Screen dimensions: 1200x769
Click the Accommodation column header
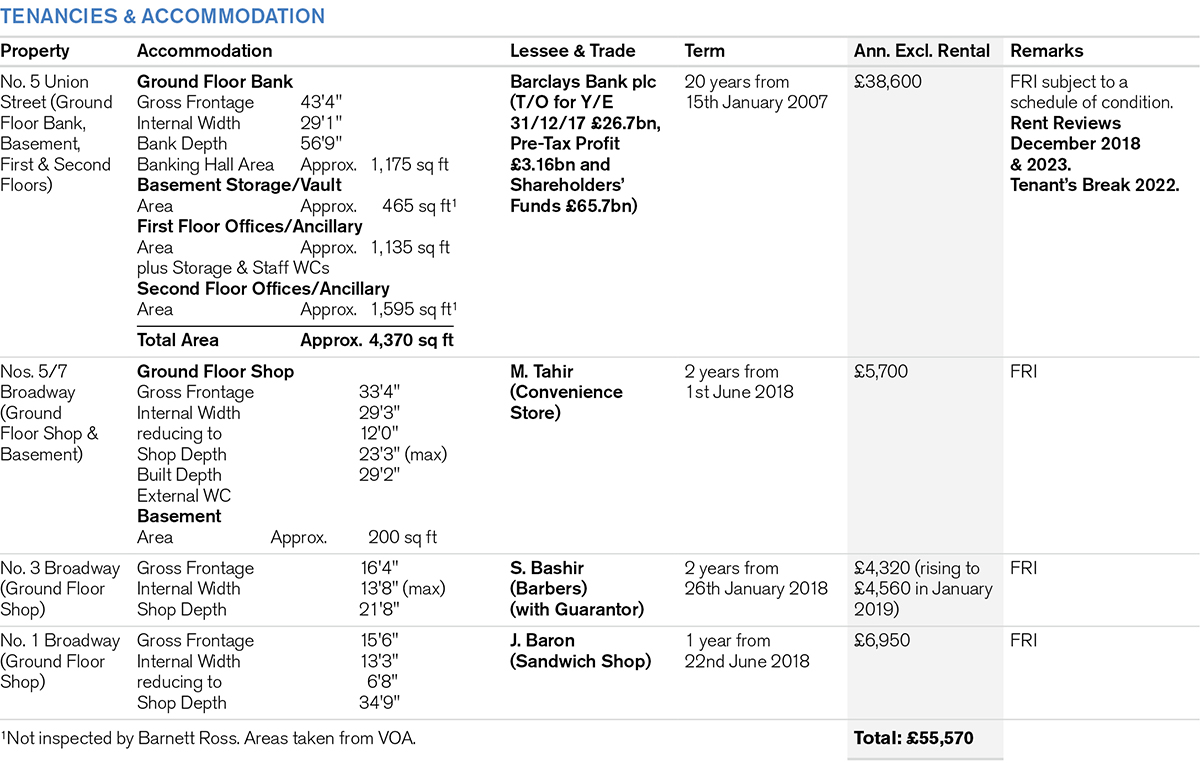204,51
